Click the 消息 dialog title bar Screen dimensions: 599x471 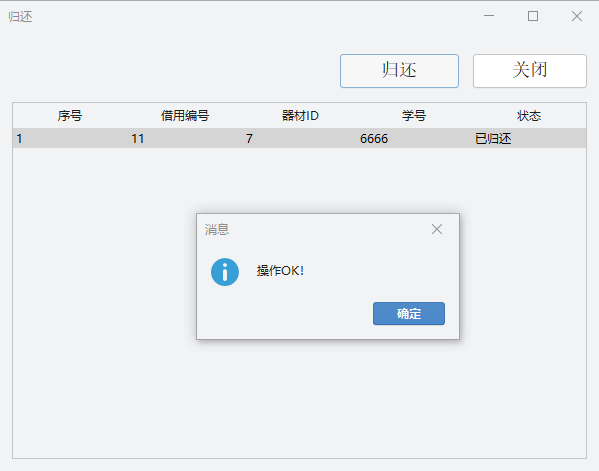coord(313,229)
